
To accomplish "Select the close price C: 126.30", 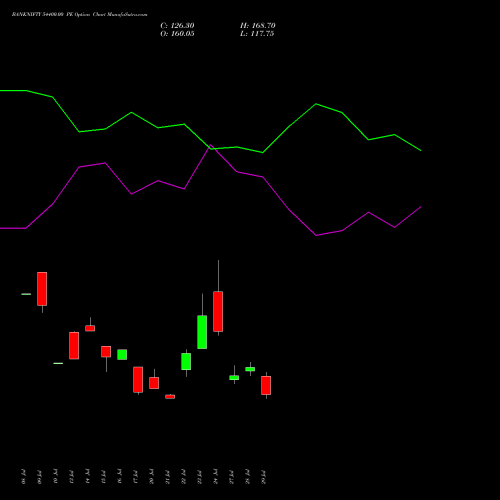I will click(177, 26).
